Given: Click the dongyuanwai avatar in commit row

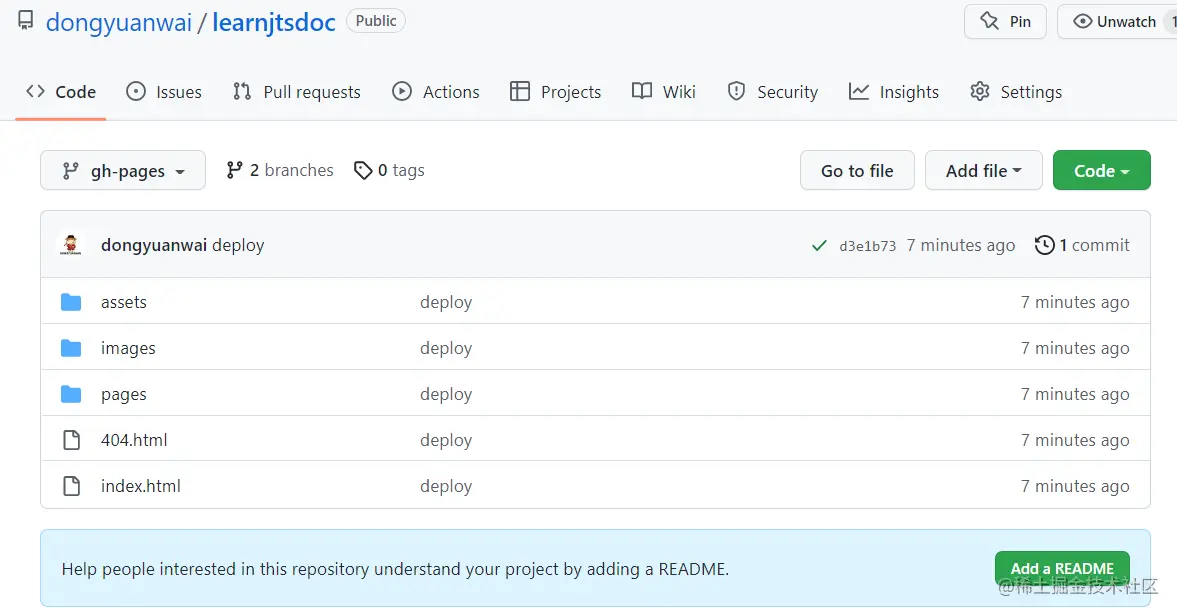Looking at the screenshot, I should point(71,245).
